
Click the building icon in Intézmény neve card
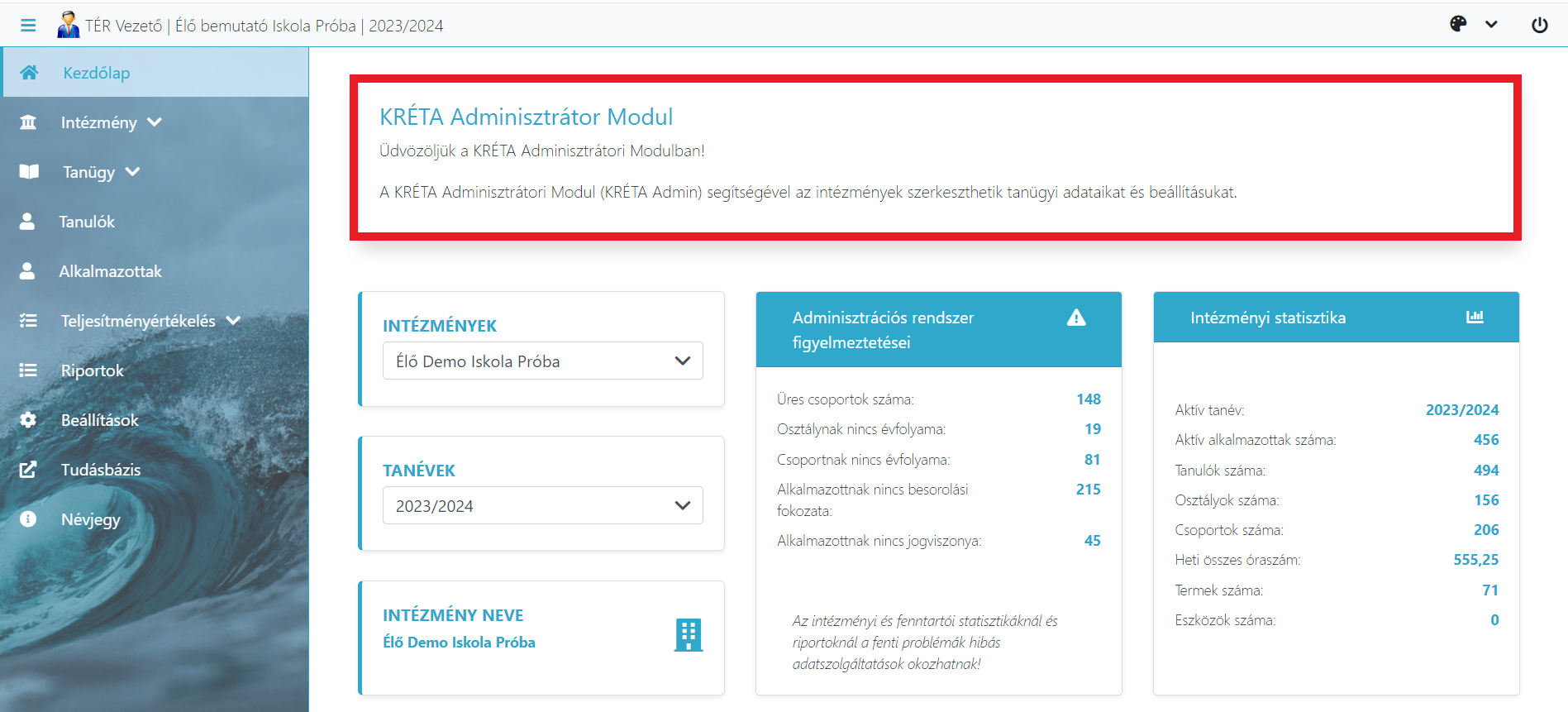click(688, 635)
